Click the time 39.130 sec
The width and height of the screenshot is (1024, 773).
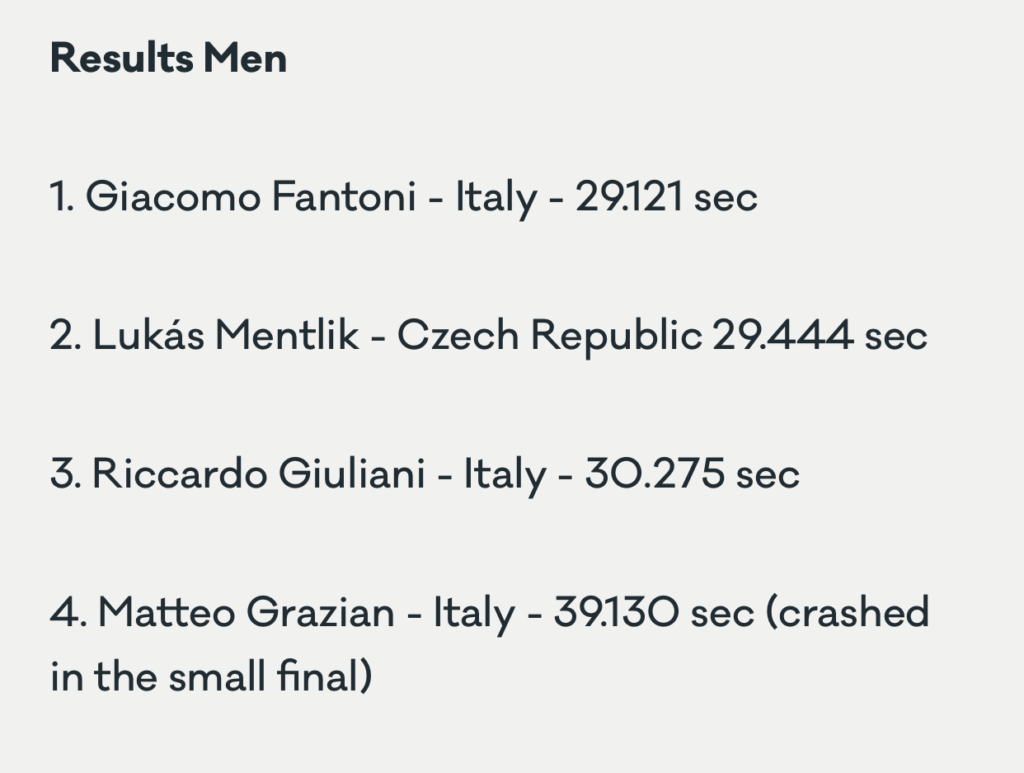654,612
